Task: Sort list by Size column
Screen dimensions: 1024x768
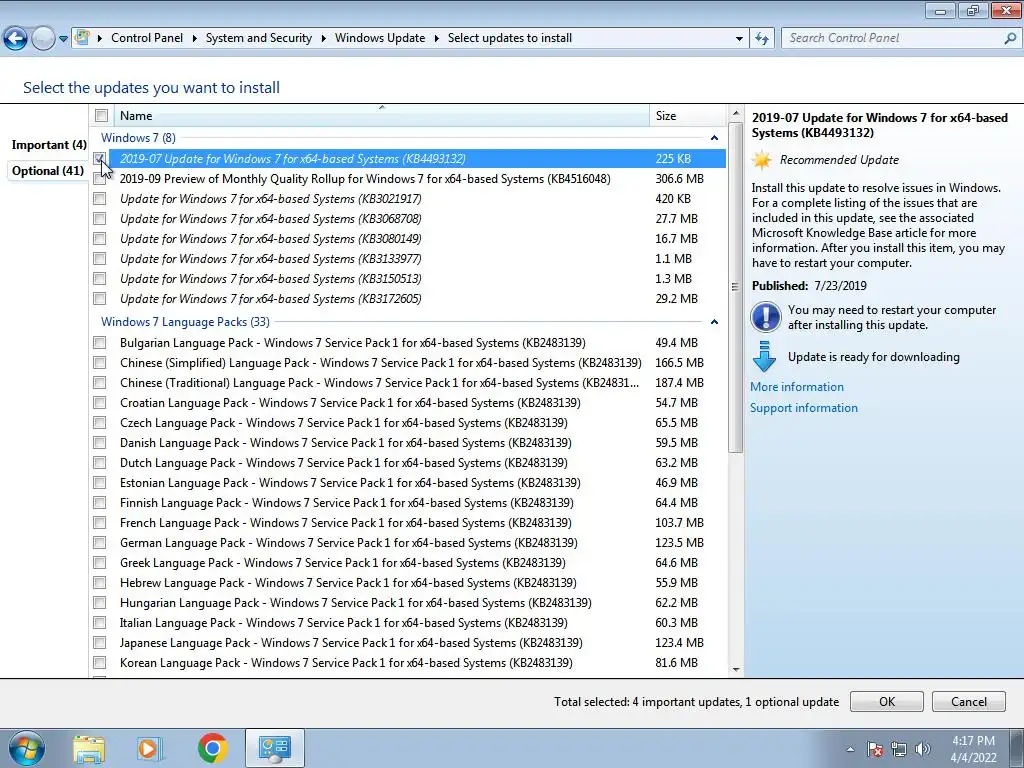Action: [x=687, y=116]
